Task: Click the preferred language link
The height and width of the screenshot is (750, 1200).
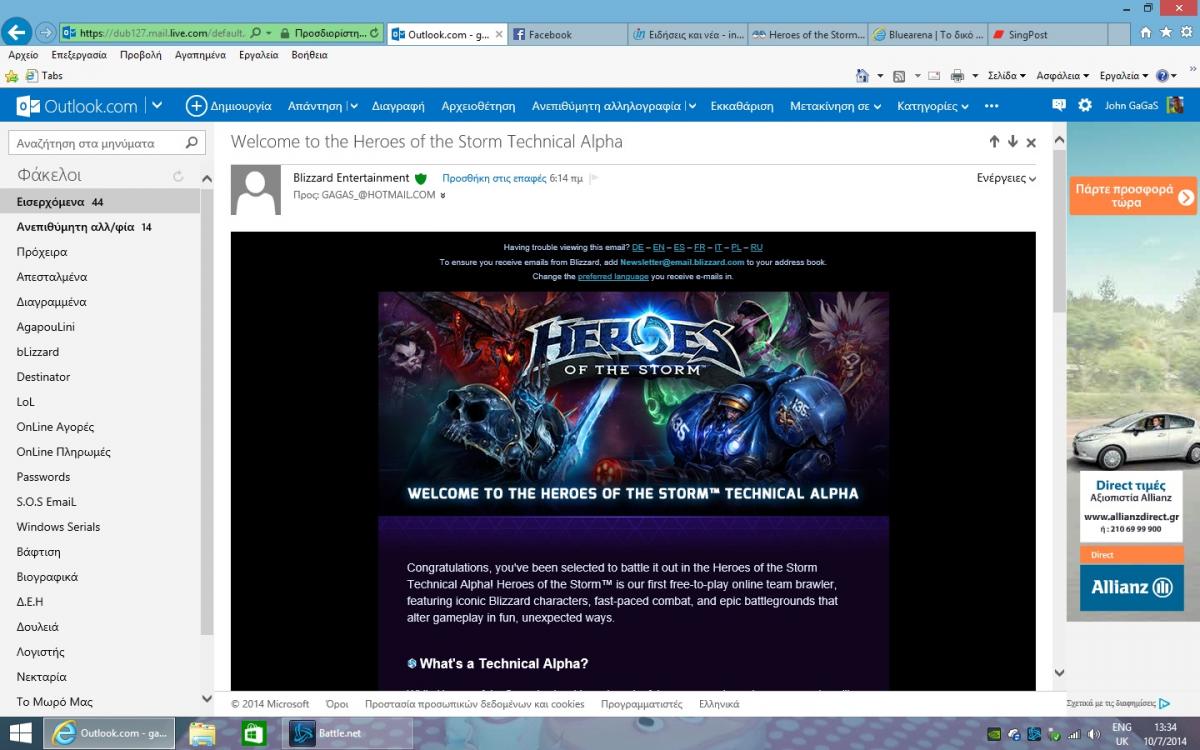Action: (613, 276)
